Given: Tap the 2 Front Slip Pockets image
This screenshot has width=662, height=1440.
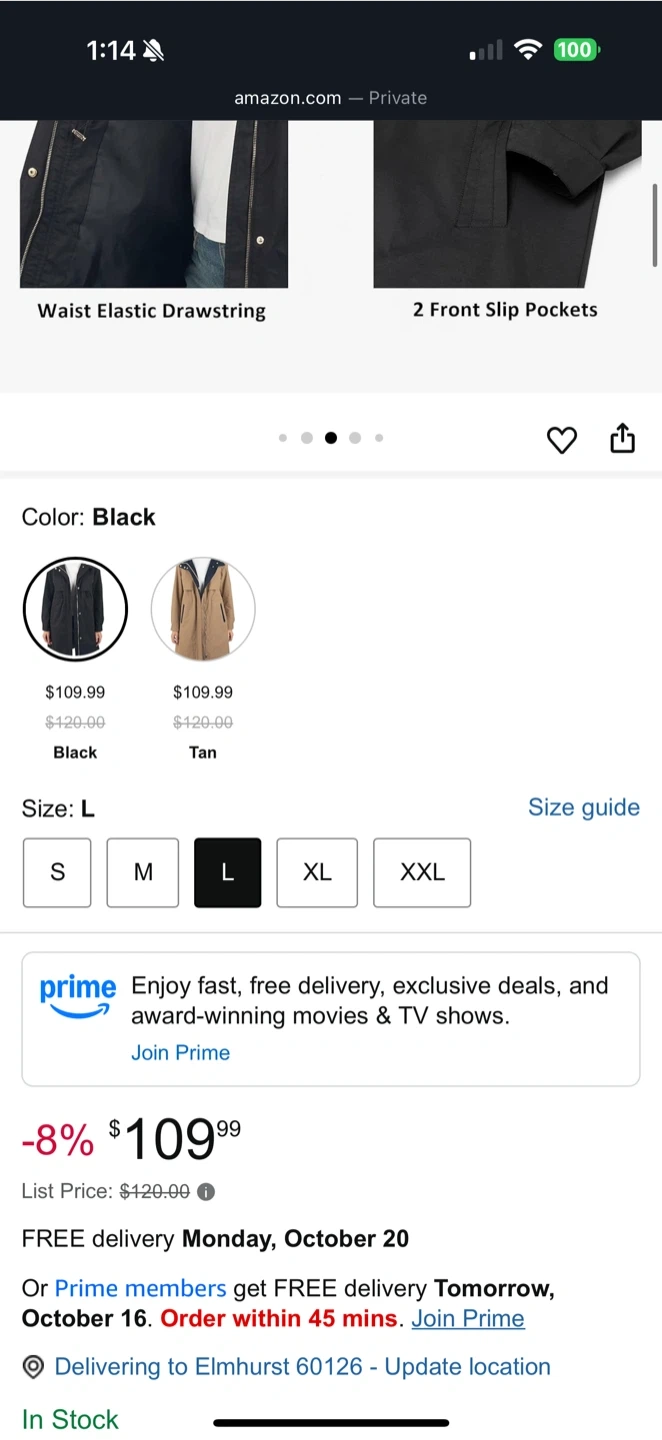Looking at the screenshot, I should click(506, 204).
